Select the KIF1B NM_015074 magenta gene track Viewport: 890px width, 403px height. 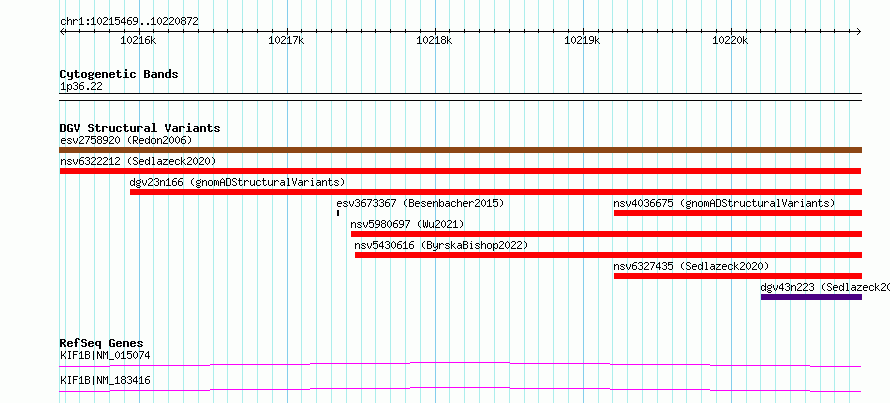click(x=460, y=364)
